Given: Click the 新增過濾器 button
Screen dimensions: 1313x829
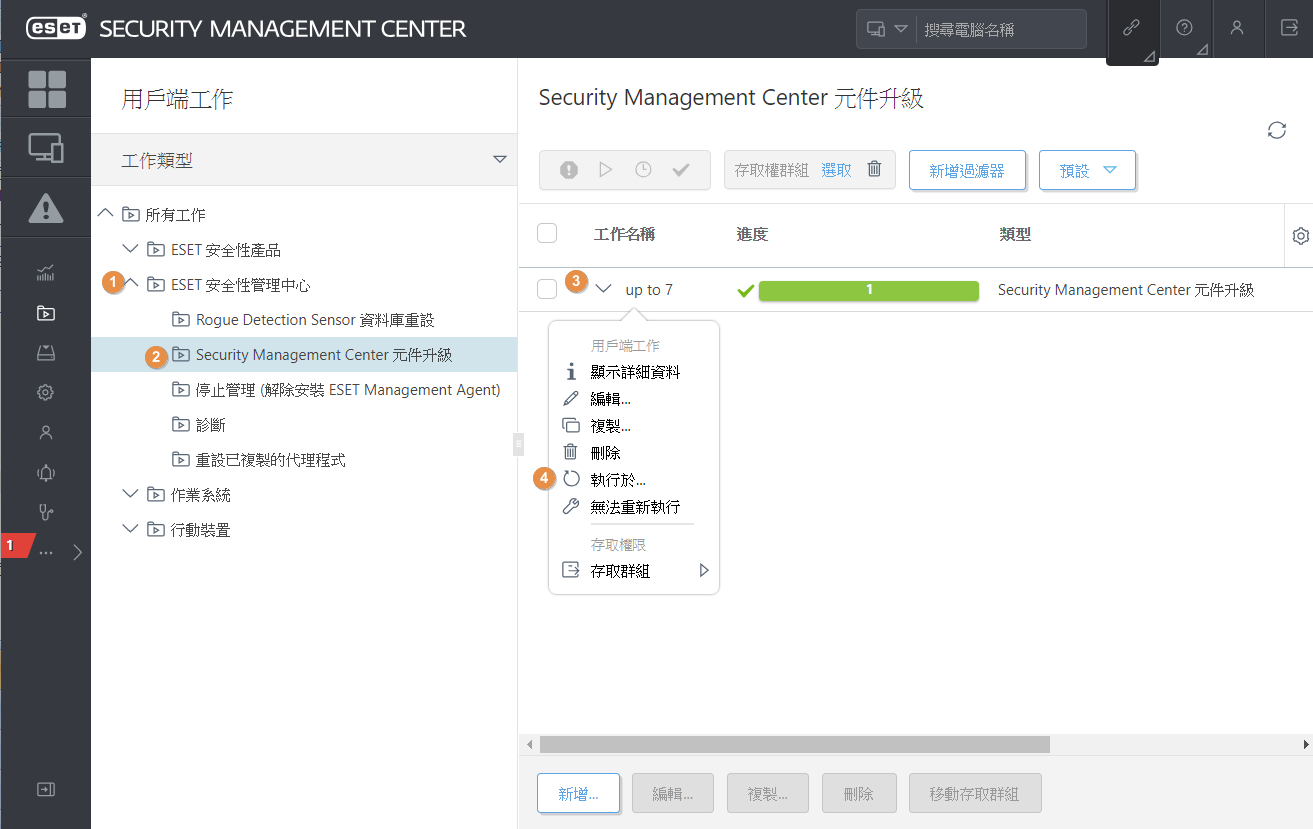Looking at the screenshot, I should tap(967, 170).
